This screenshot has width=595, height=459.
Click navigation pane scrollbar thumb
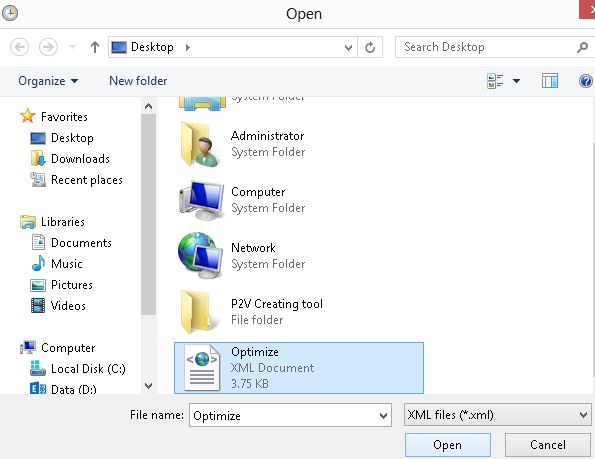(x=148, y=214)
